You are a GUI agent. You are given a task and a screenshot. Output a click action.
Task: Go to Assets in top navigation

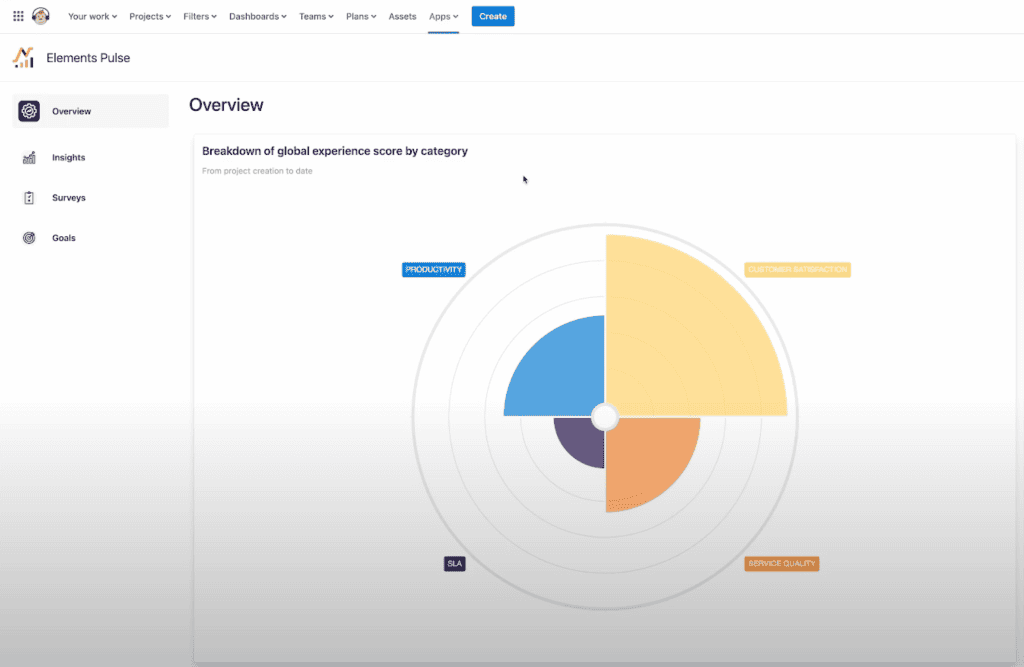click(402, 17)
